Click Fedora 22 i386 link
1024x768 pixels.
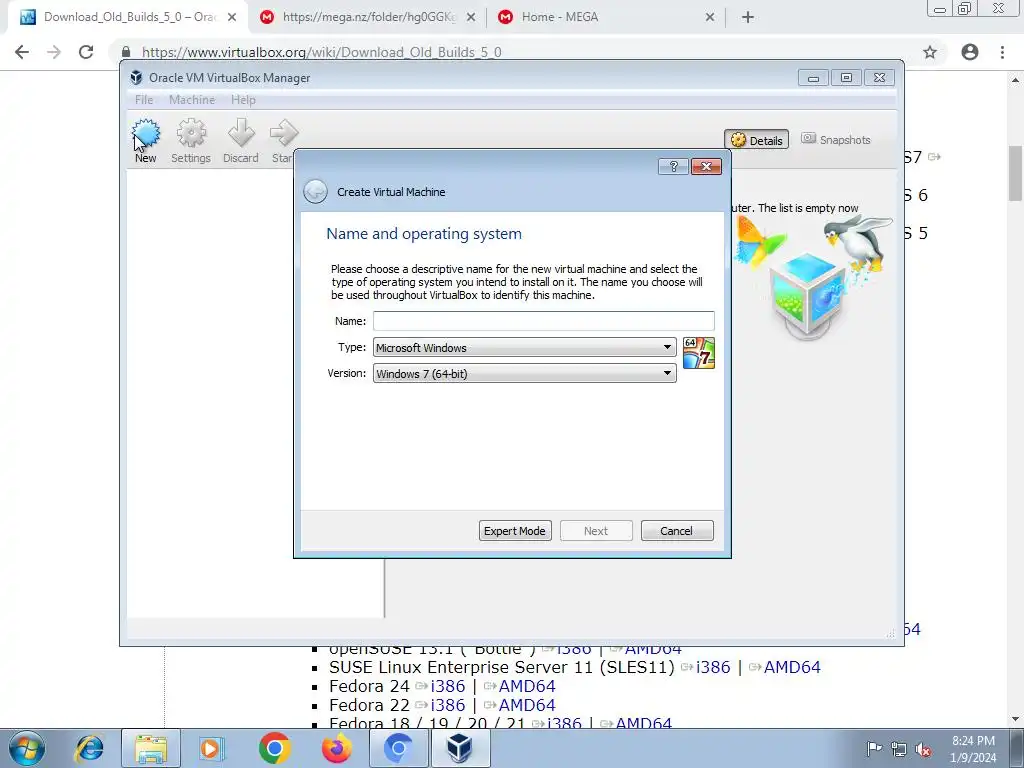[447, 705]
